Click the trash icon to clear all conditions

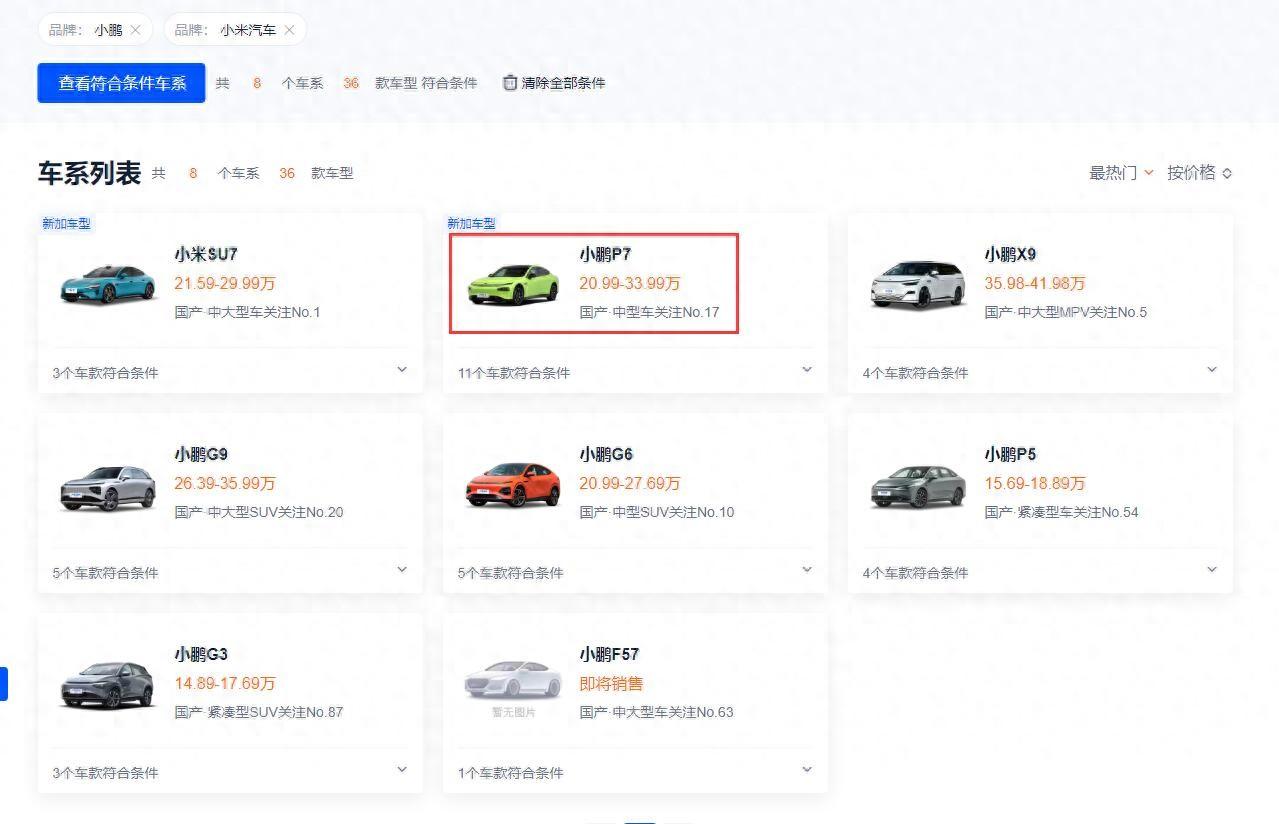(x=510, y=83)
